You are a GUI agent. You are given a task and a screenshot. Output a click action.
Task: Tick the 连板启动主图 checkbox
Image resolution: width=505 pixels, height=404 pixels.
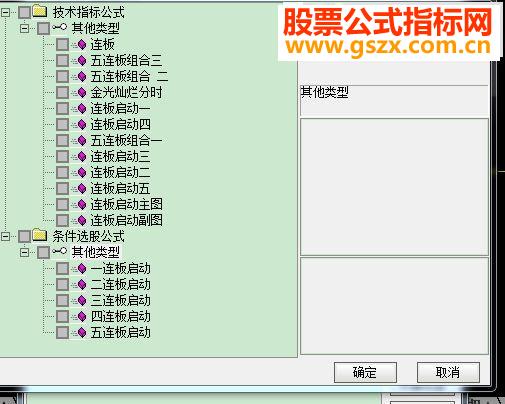click(62, 204)
